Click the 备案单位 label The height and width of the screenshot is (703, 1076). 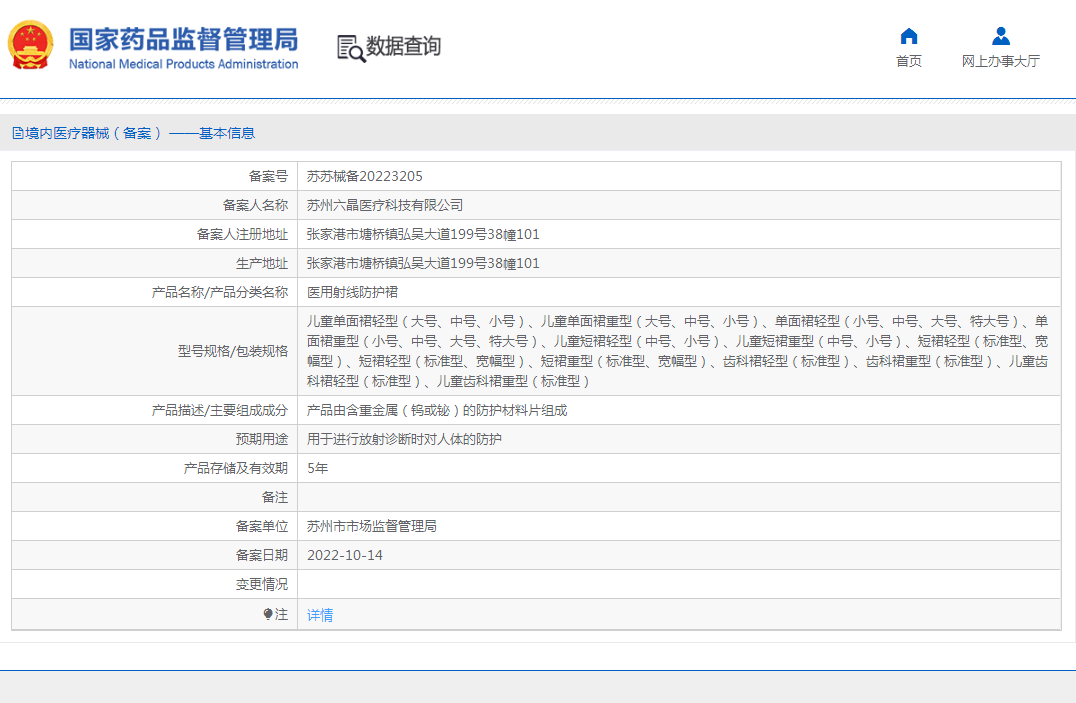[262, 526]
